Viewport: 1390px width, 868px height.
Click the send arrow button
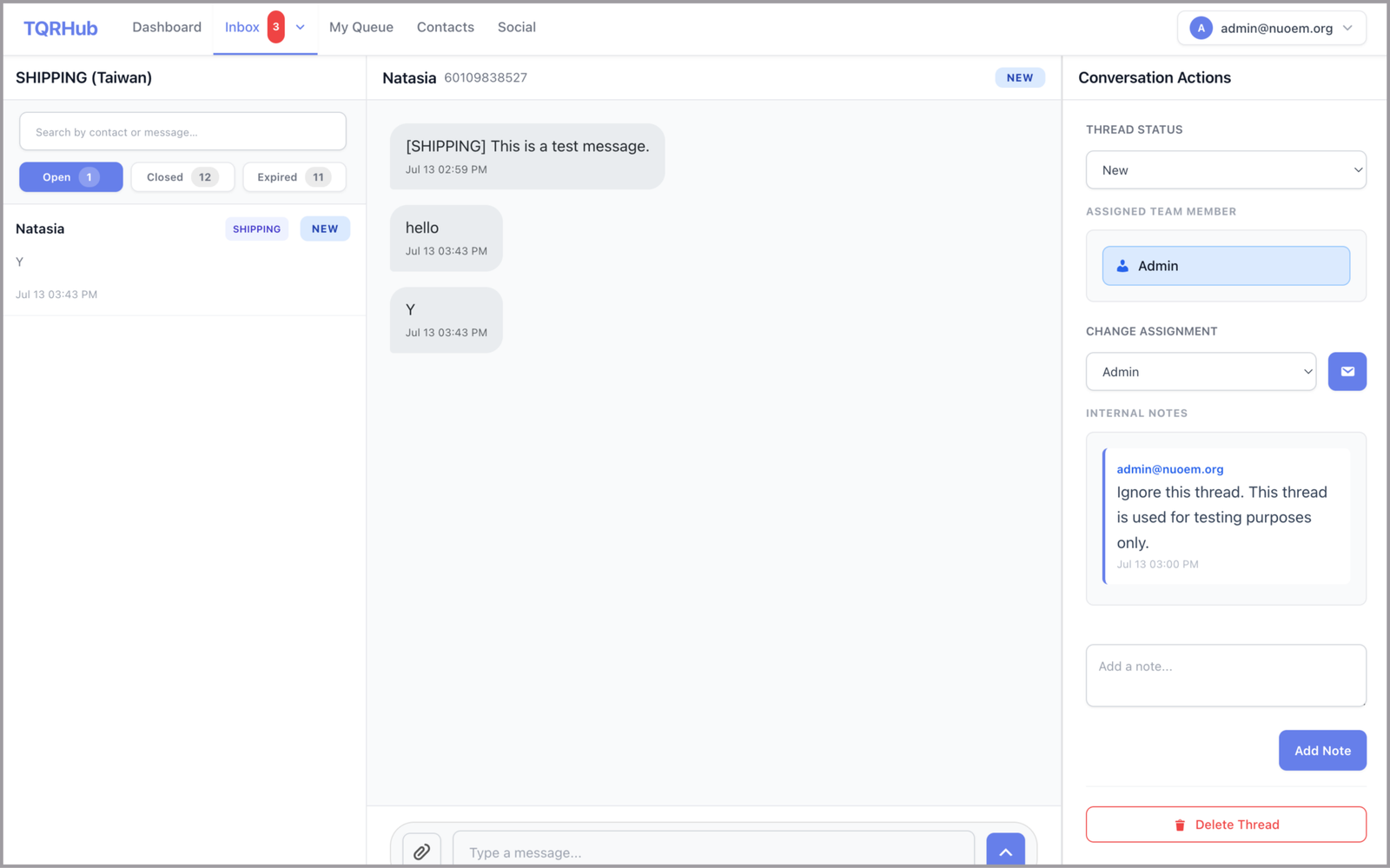point(1005,850)
